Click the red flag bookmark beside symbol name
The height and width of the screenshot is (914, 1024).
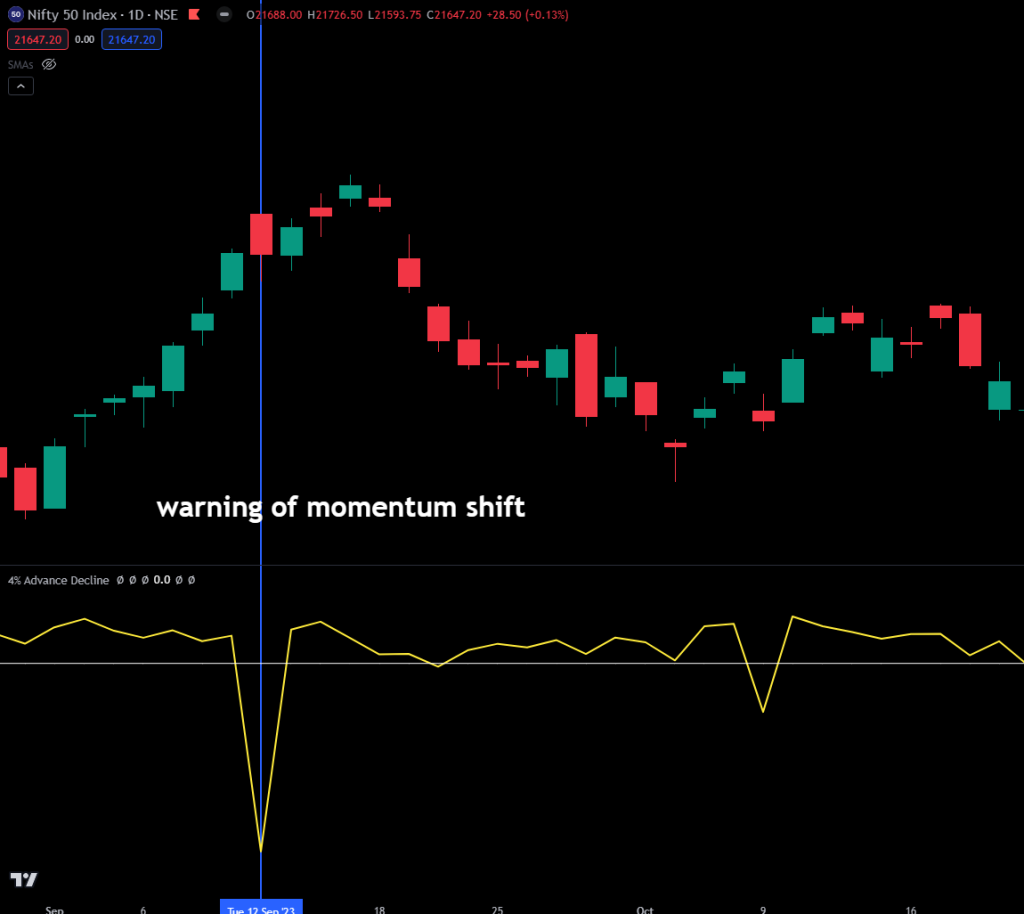[193, 14]
